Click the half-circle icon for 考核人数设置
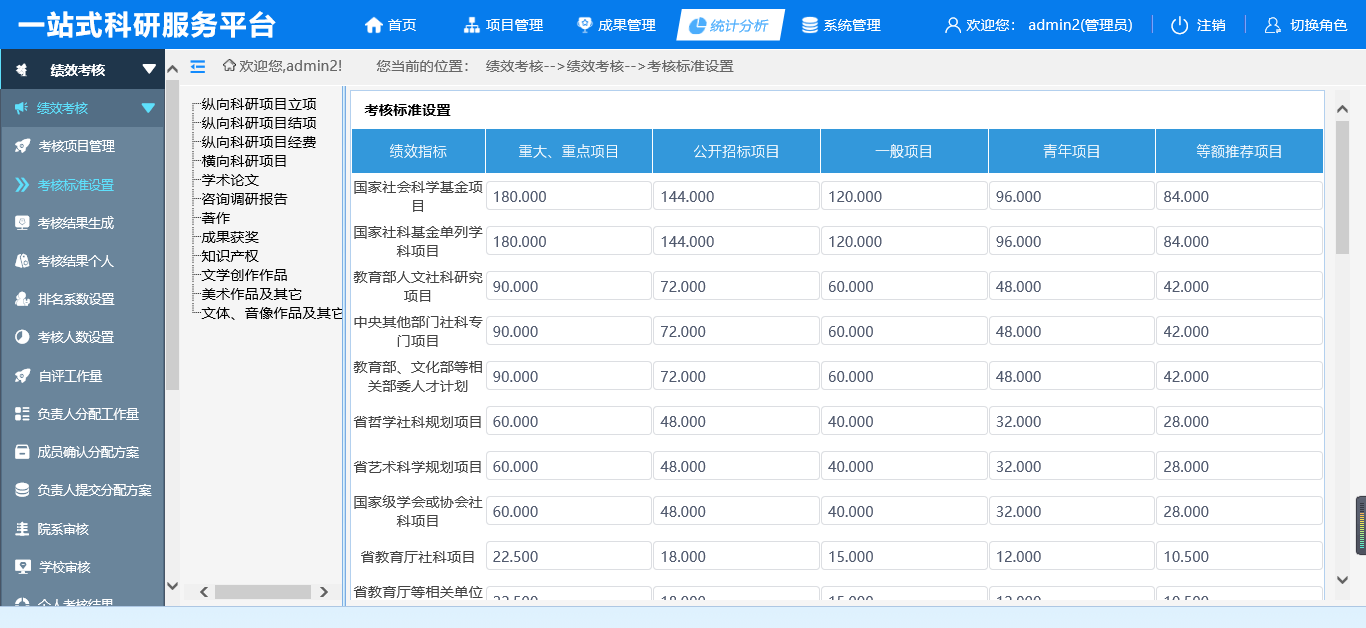The image size is (1366, 628). (x=22, y=337)
